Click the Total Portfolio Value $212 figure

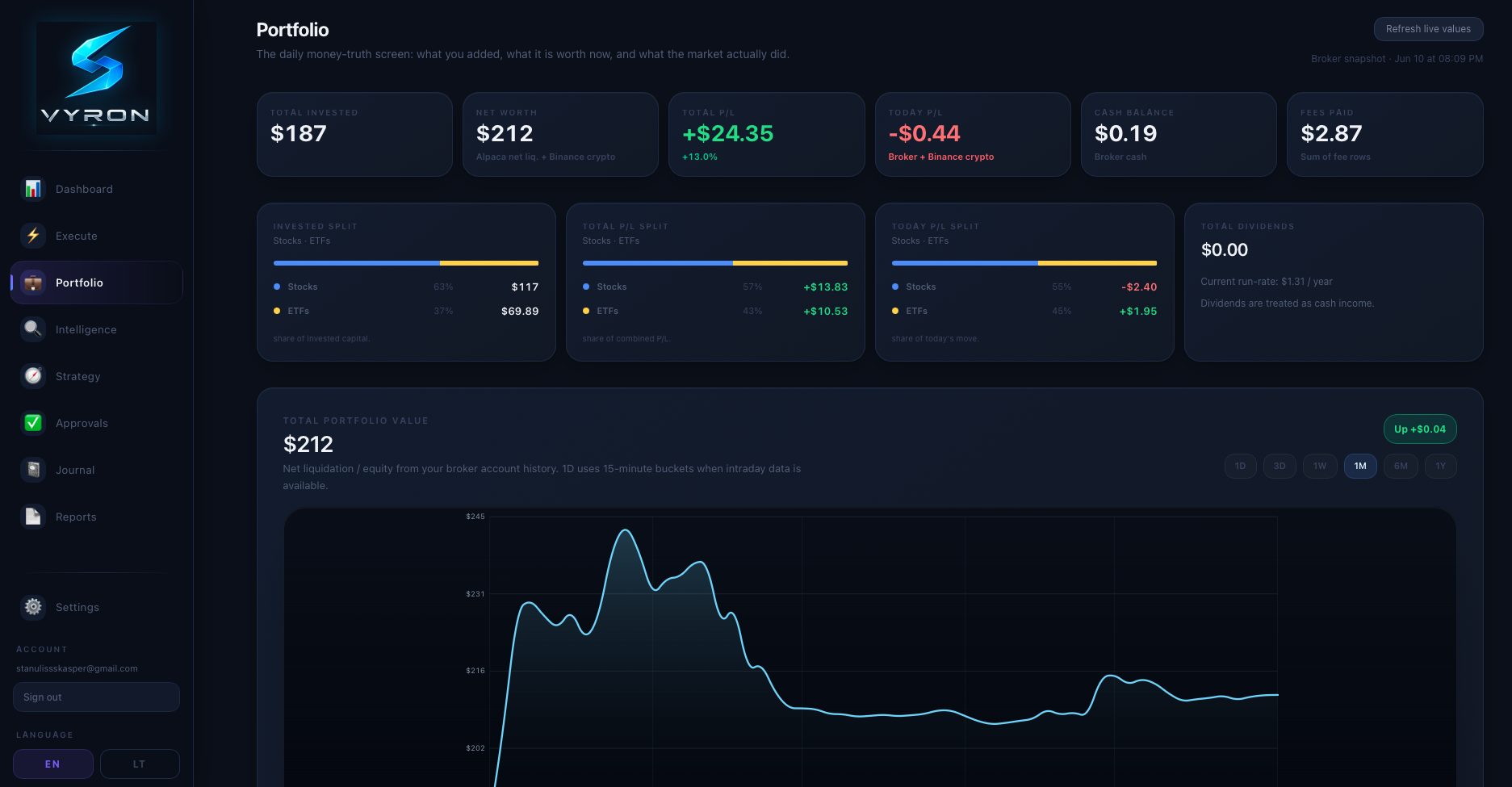click(x=308, y=444)
